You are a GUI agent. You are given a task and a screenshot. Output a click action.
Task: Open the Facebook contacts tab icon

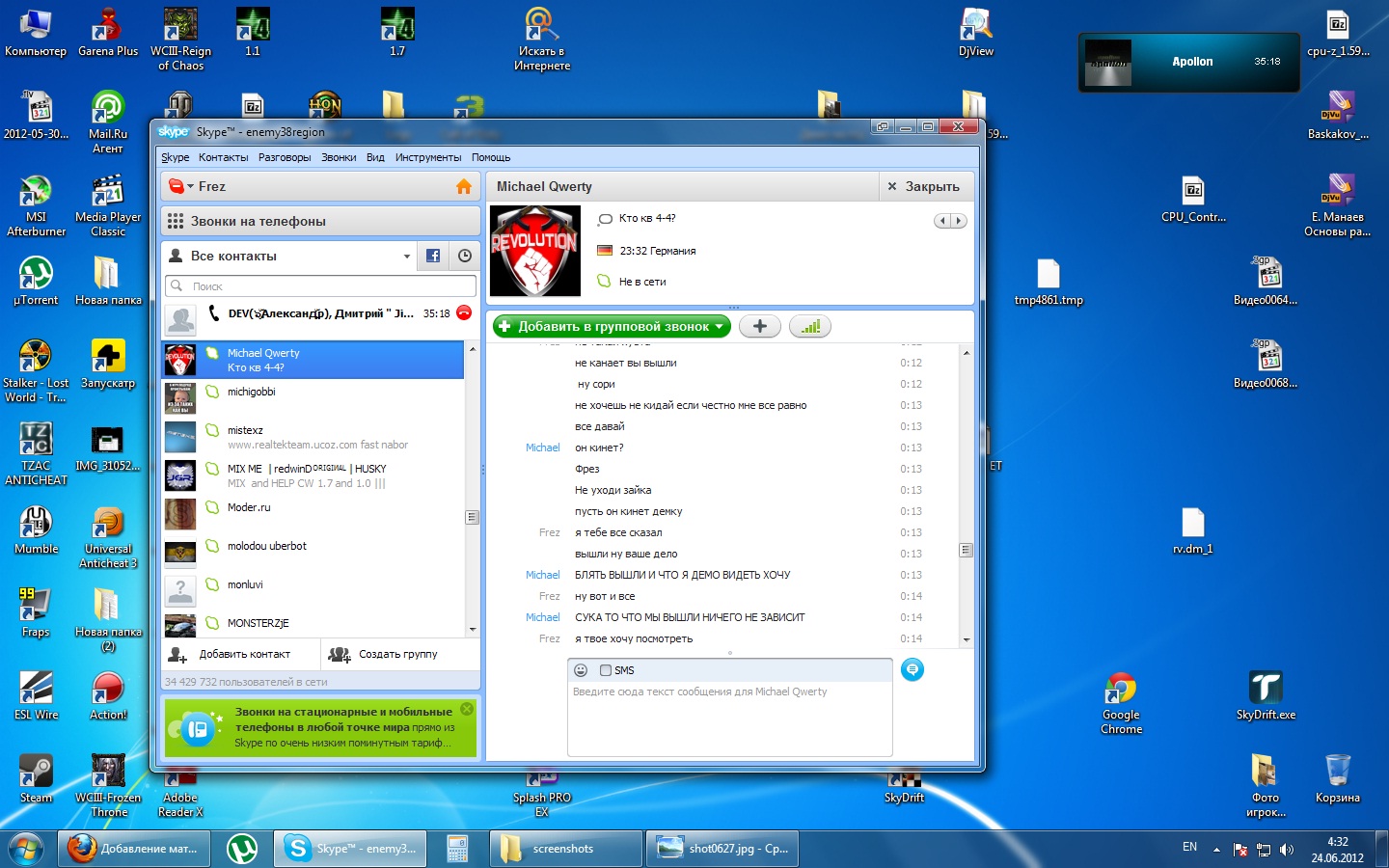[433, 256]
